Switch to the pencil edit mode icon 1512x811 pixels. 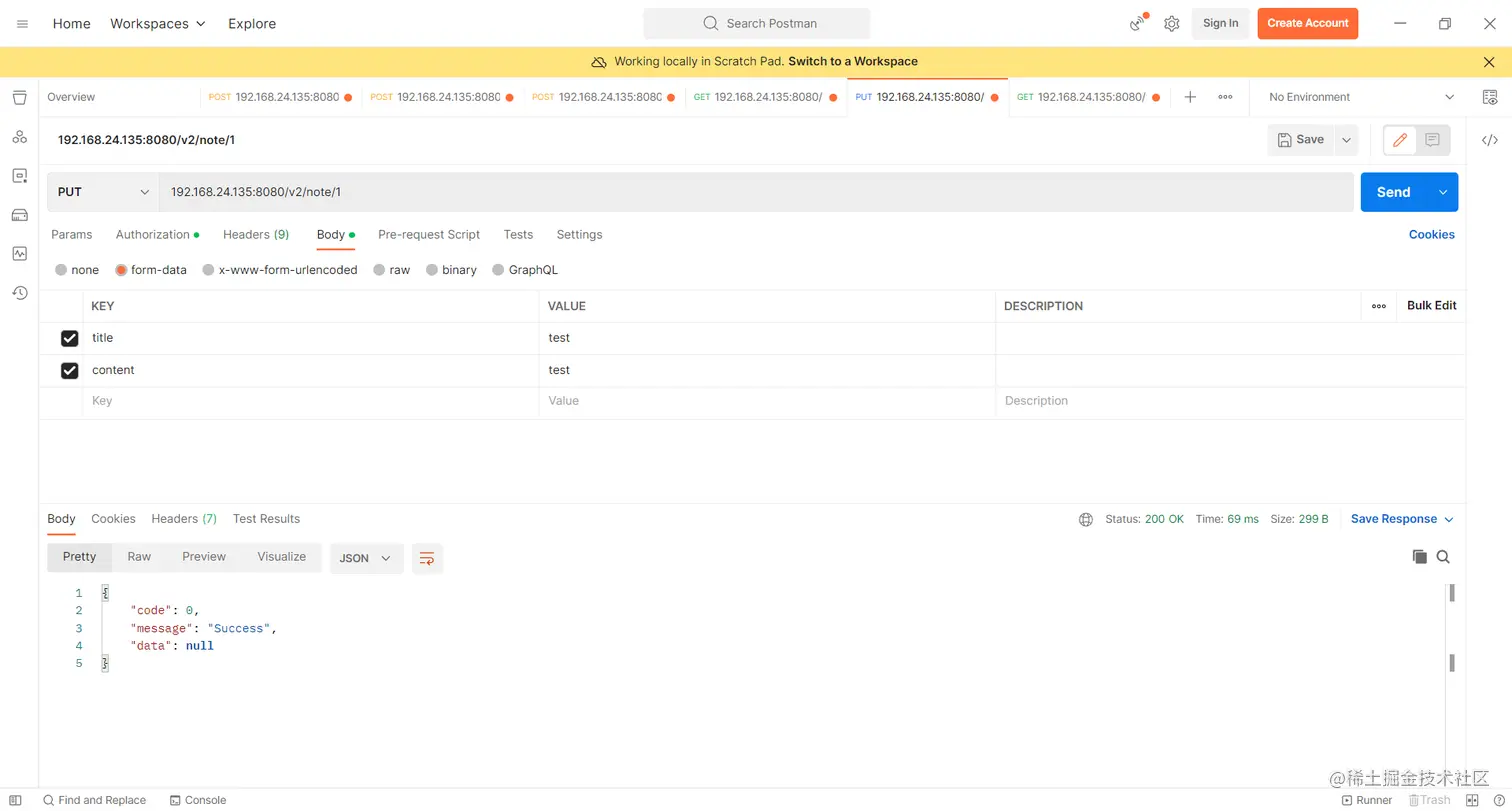click(1400, 140)
